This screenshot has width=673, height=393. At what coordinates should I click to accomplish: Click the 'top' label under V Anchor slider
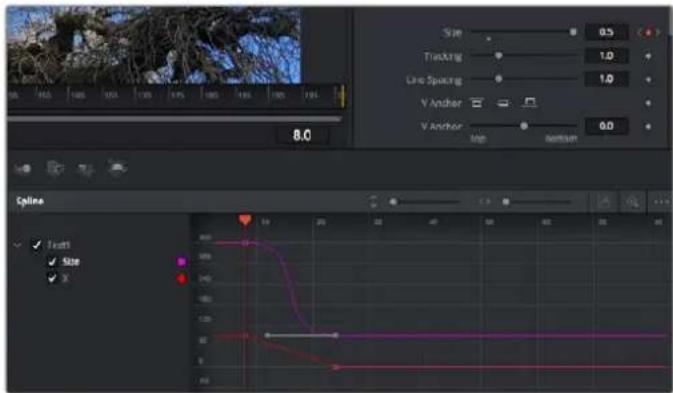pyautogui.click(x=477, y=139)
